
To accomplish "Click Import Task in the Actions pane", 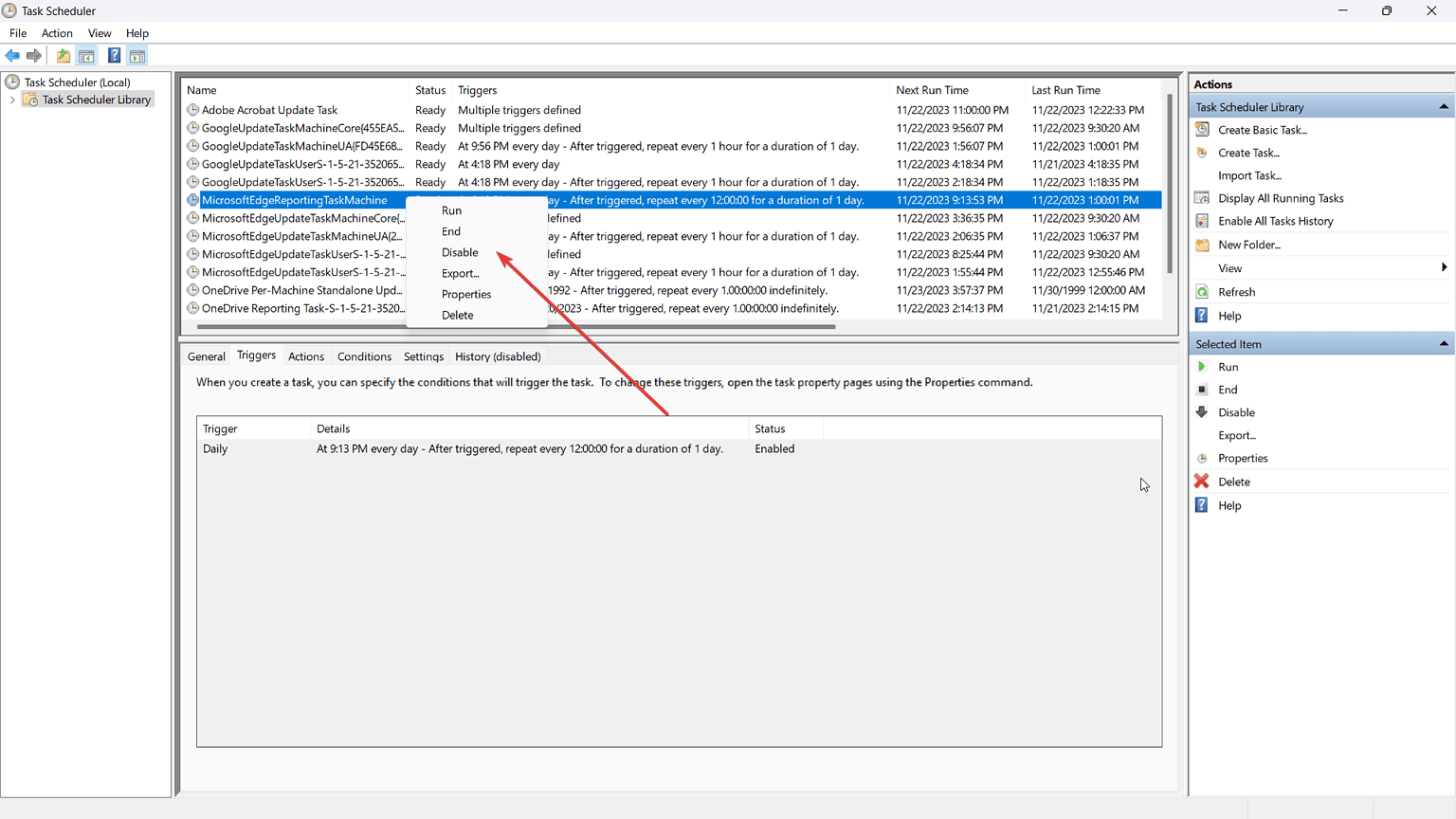I will click(x=1249, y=175).
